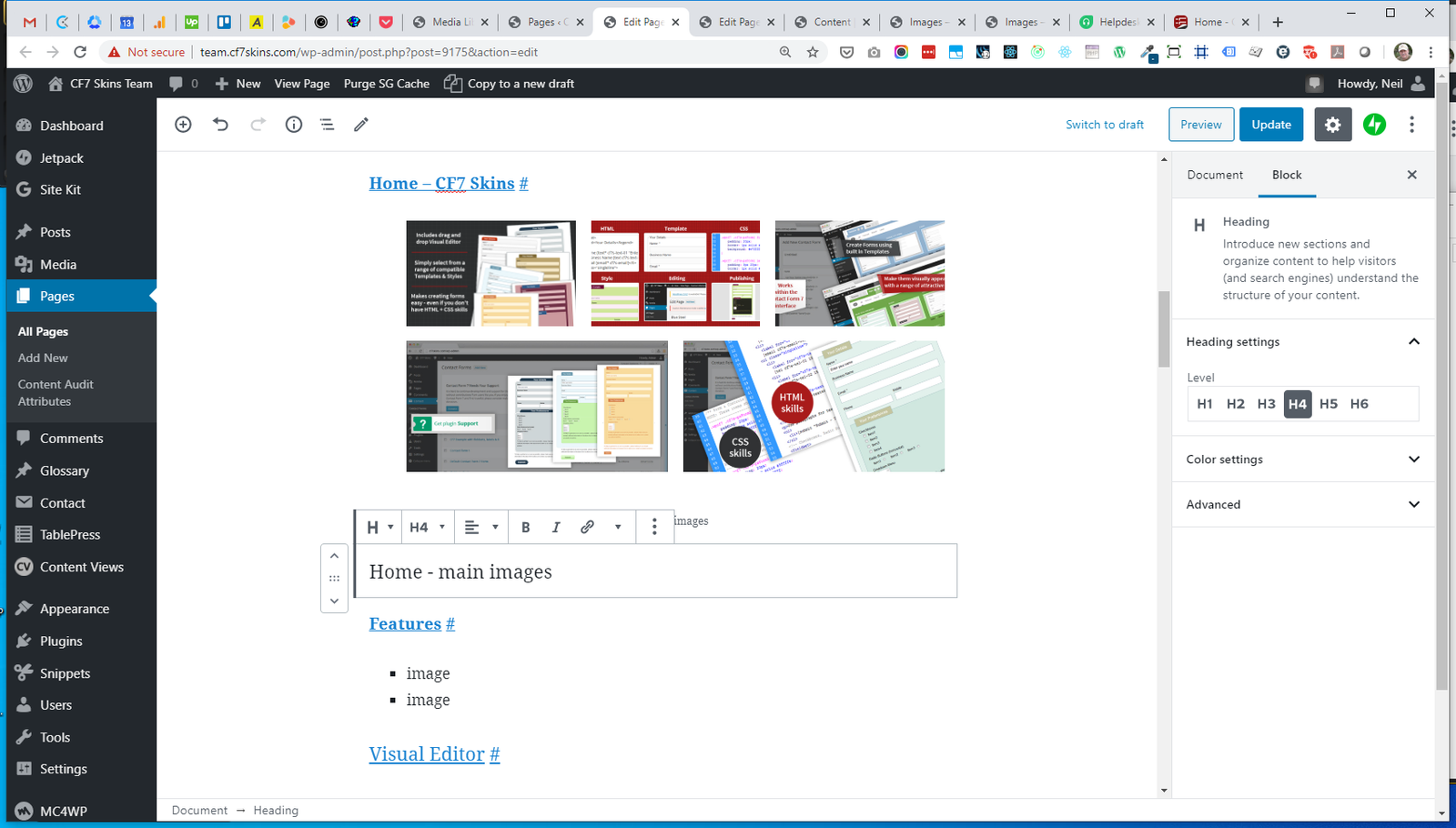Expand the Advanced panel
This screenshot has height=828, width=1456.
pos(1302,504)
